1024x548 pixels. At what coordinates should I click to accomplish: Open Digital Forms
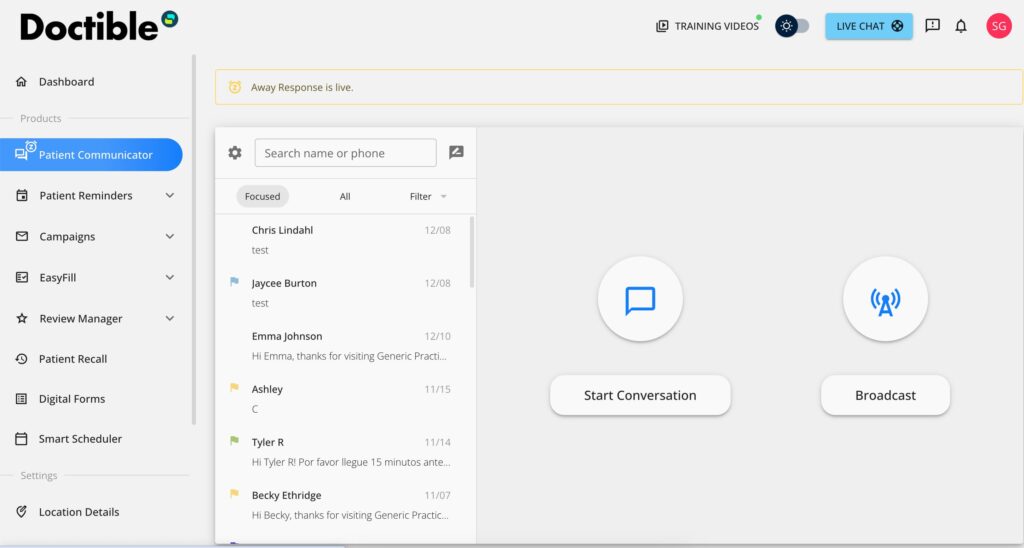[x=72, y=399]
